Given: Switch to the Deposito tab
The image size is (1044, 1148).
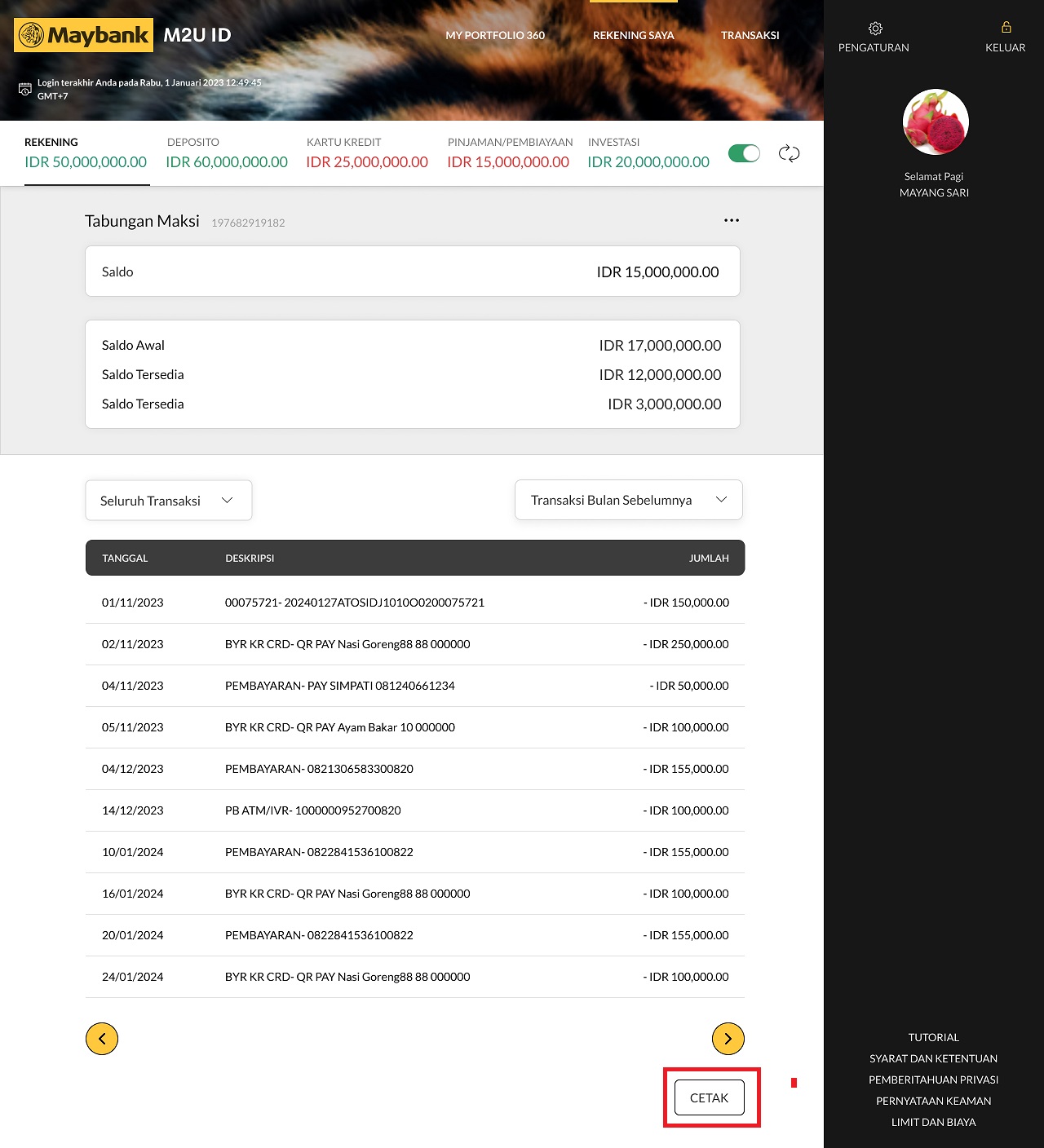Looking at the screenshot, I should point(227,152).
